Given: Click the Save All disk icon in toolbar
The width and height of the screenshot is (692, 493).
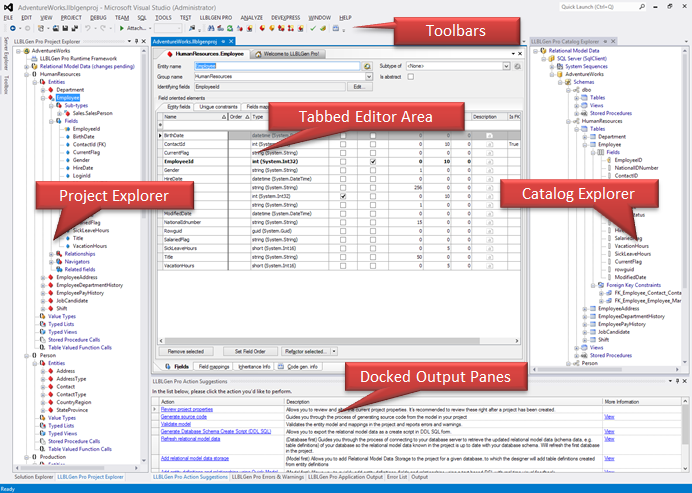Looking at the screenshot, I should (75, 28).
